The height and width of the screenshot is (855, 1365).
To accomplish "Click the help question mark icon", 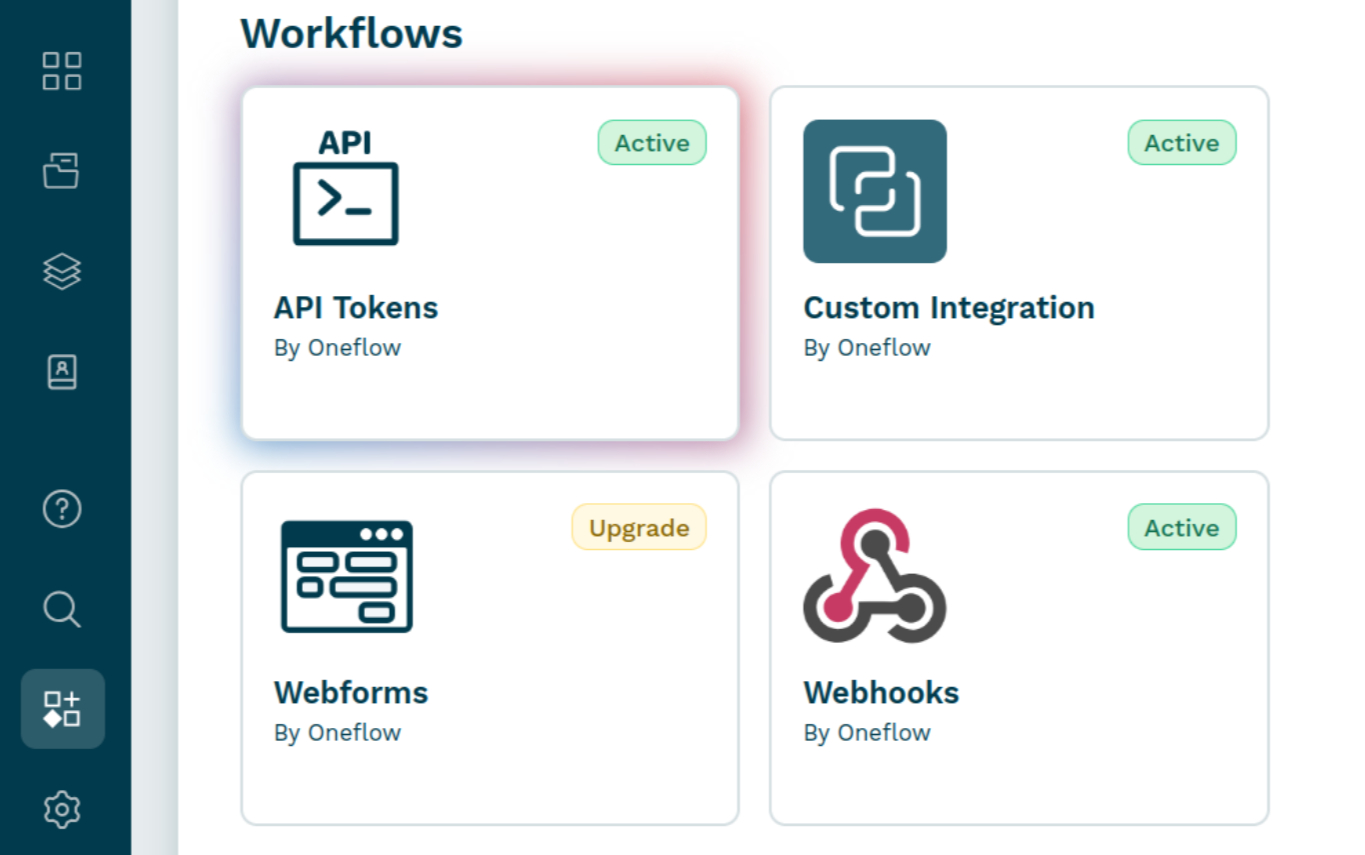I will coord(62,509).
